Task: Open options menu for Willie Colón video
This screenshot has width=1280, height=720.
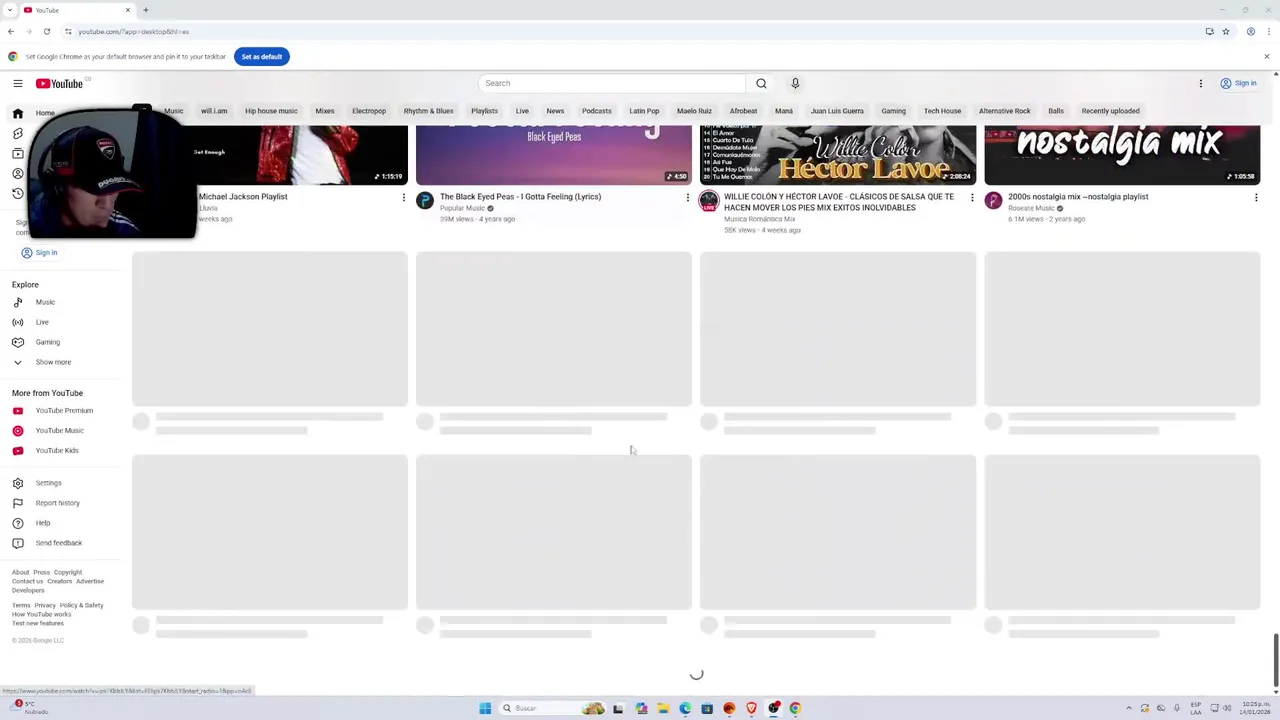Action: pos(972,198)
